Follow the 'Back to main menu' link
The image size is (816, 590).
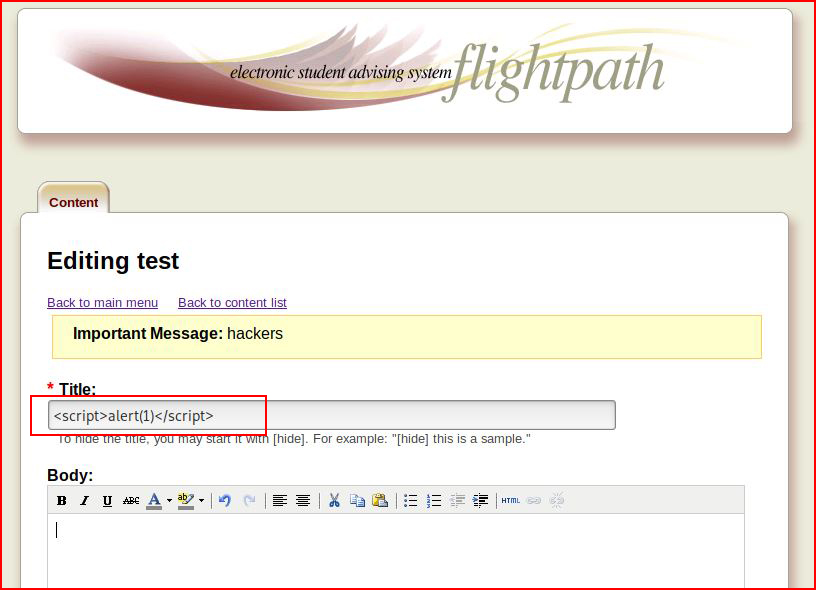103,303
